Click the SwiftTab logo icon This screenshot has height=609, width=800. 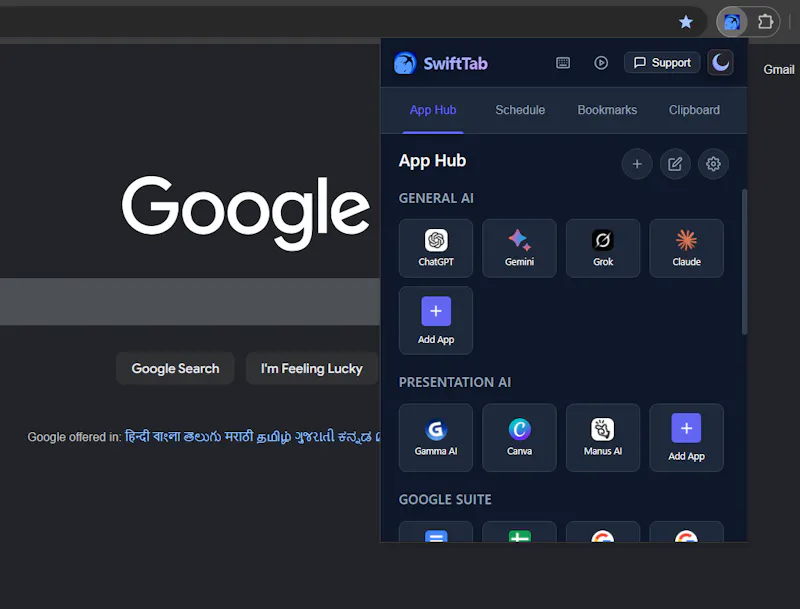405,63
